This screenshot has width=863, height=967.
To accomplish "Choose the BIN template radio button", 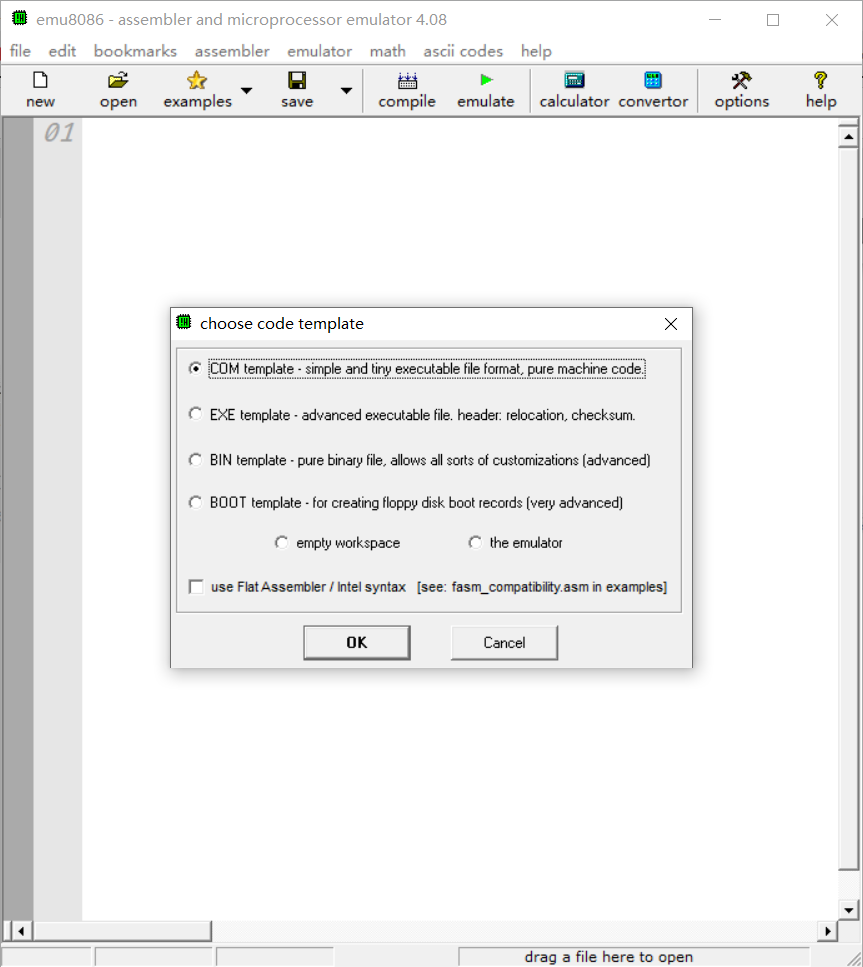I will 195,459.
